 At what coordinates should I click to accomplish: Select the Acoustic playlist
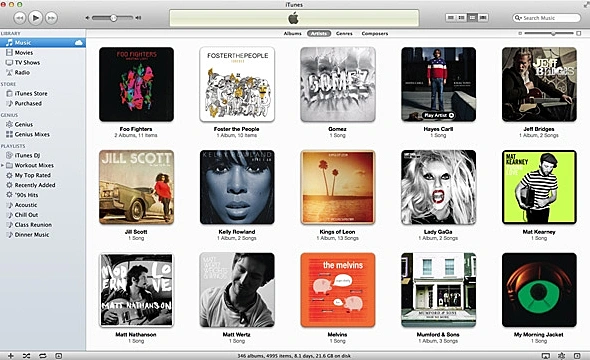pyautogui.click(x=25, y=205)
